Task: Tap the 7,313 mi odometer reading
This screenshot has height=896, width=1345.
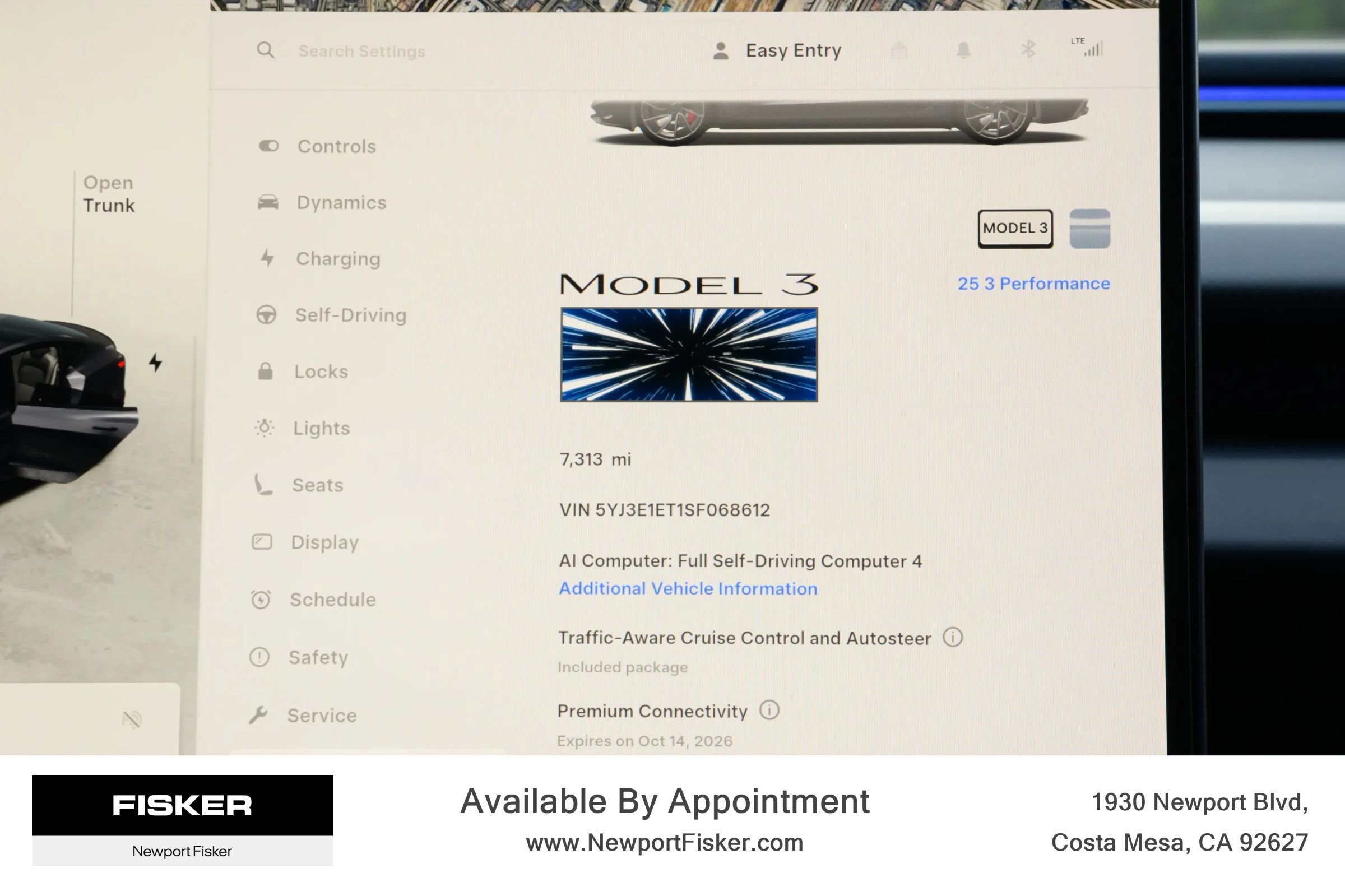Action: pos(595,459)
